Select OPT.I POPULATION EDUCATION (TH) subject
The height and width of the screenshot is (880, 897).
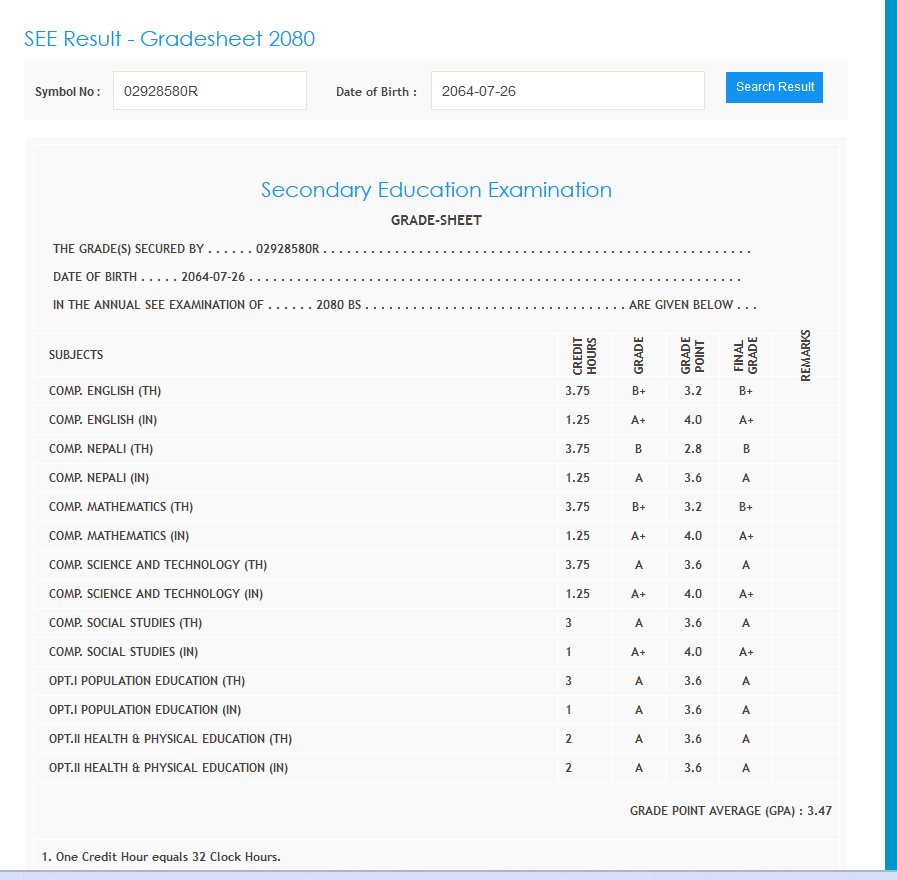point(147,681)
